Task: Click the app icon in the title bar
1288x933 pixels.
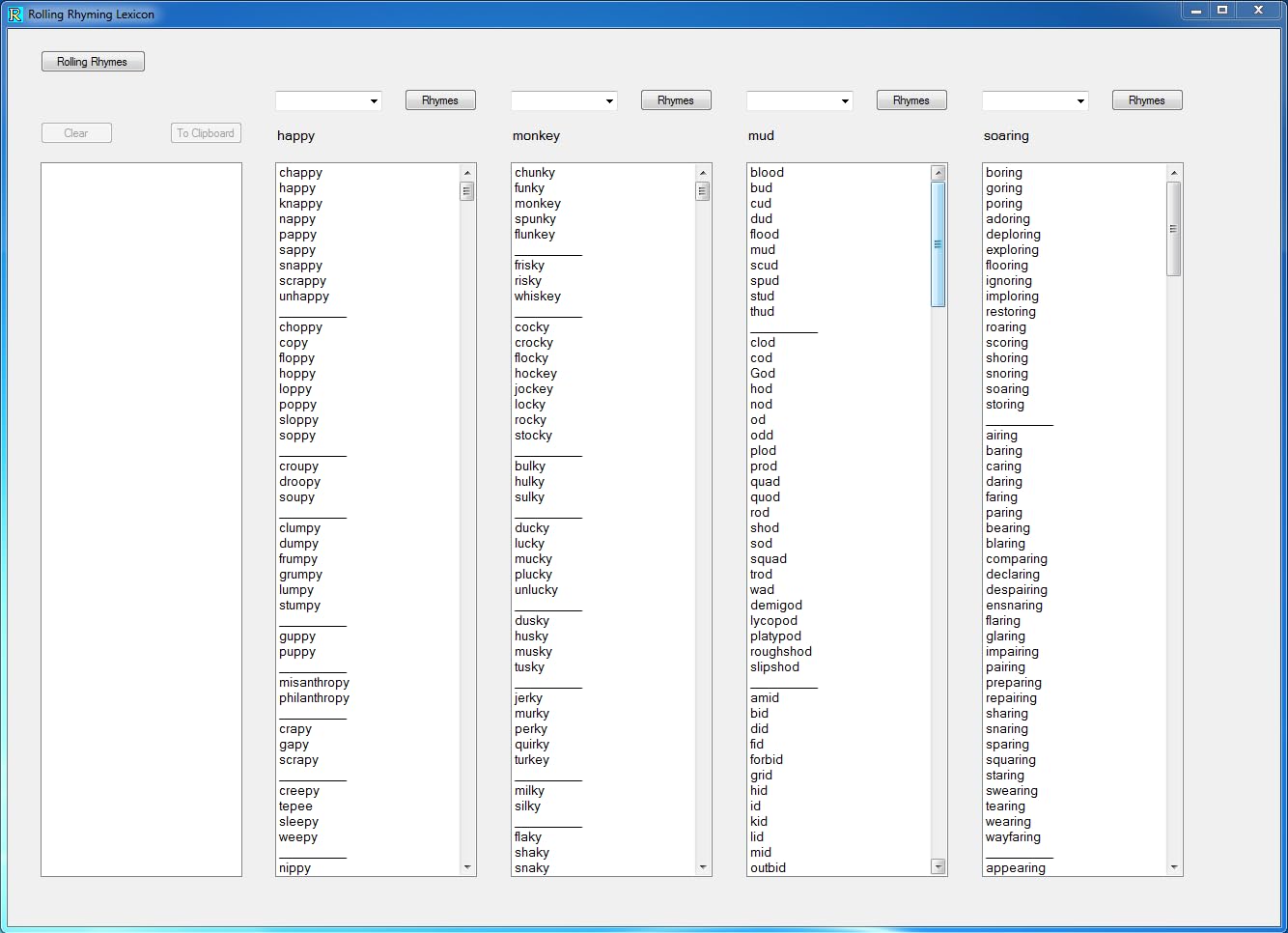Action: tap(14, 14)
